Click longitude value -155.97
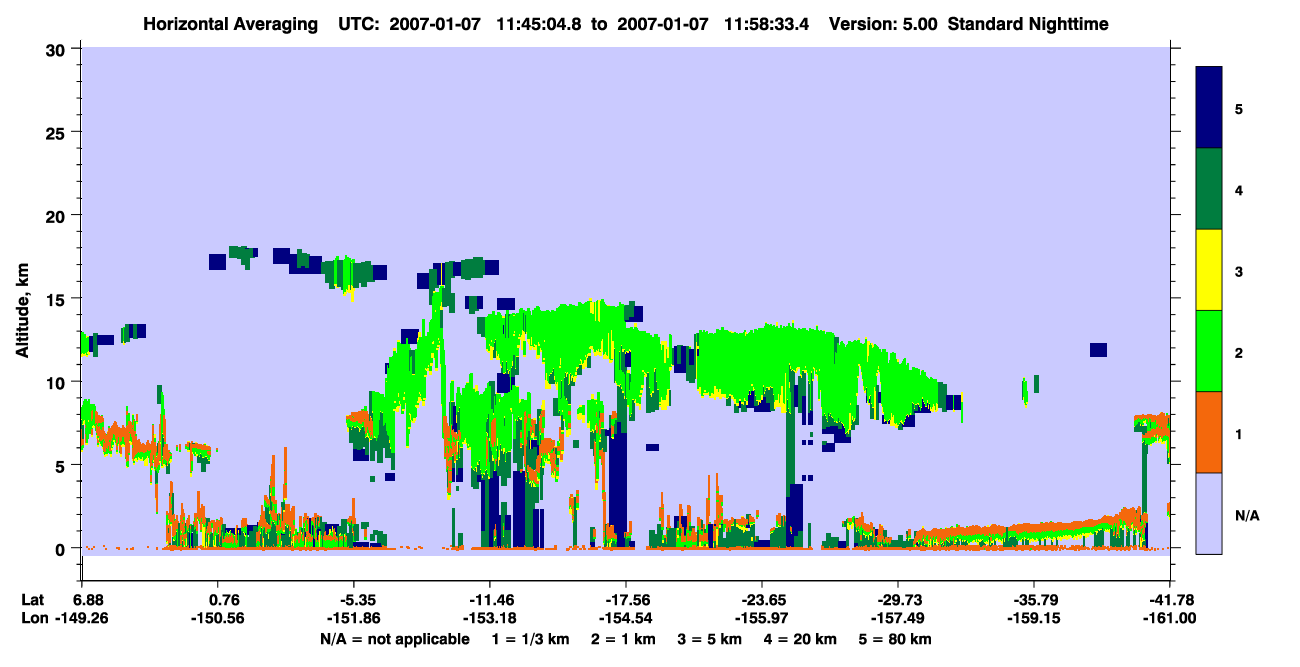The width and height of the screenshot is (1300, 667). 762,618
